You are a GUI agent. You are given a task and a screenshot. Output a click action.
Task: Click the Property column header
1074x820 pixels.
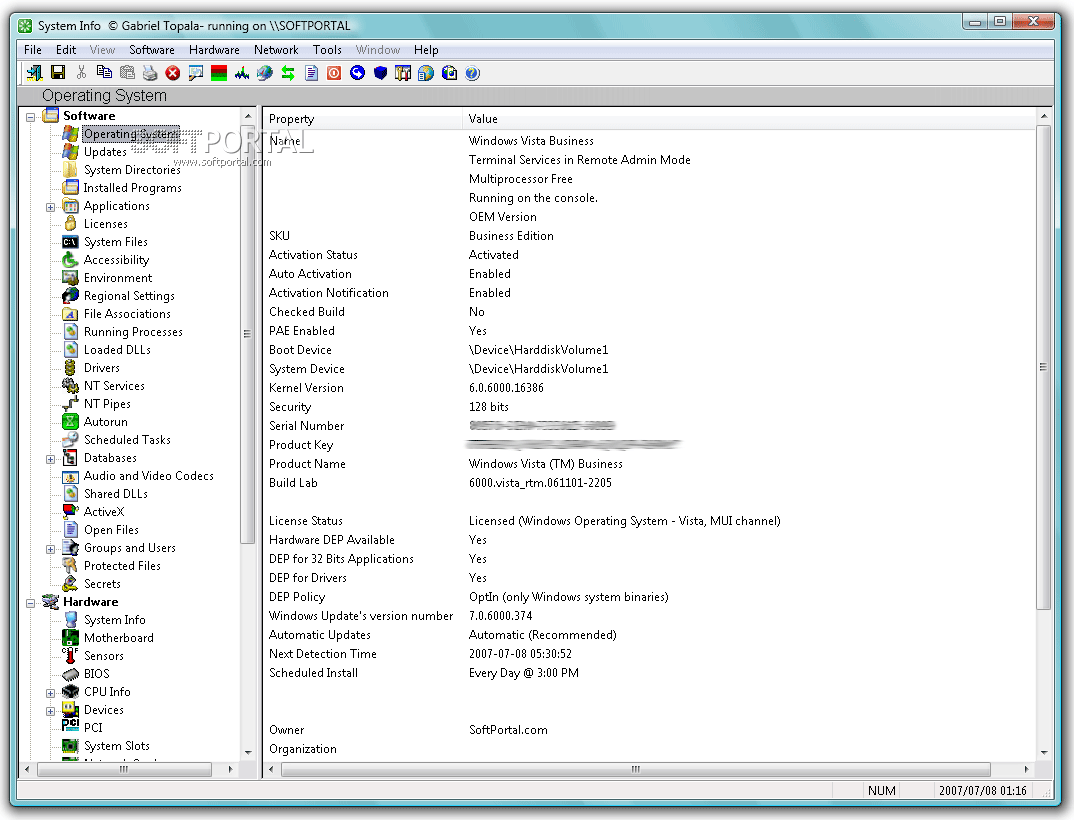tap(363, 119)
